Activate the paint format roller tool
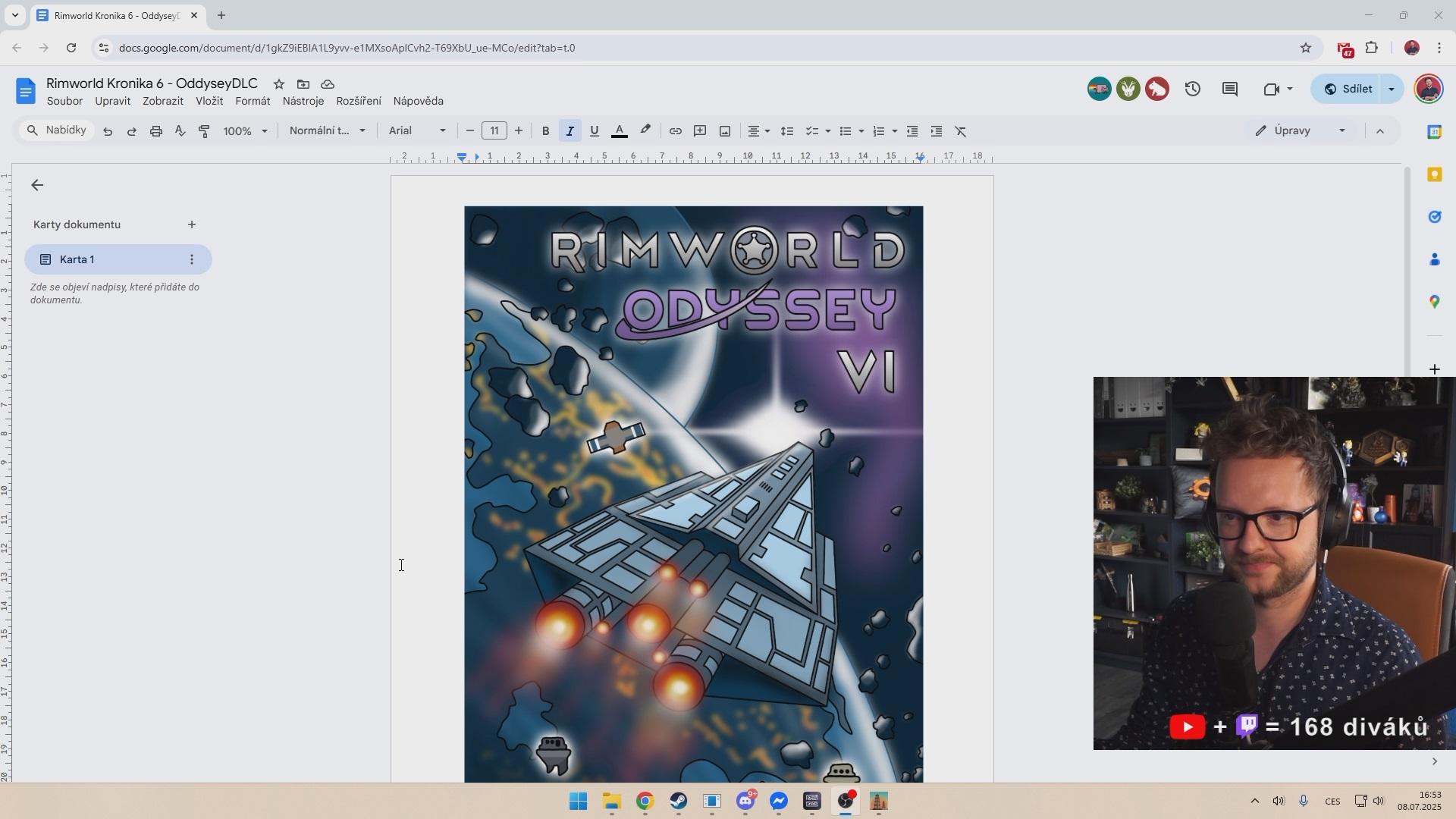This screenshot has height=819, width=1456. click(x=204, y=131)
